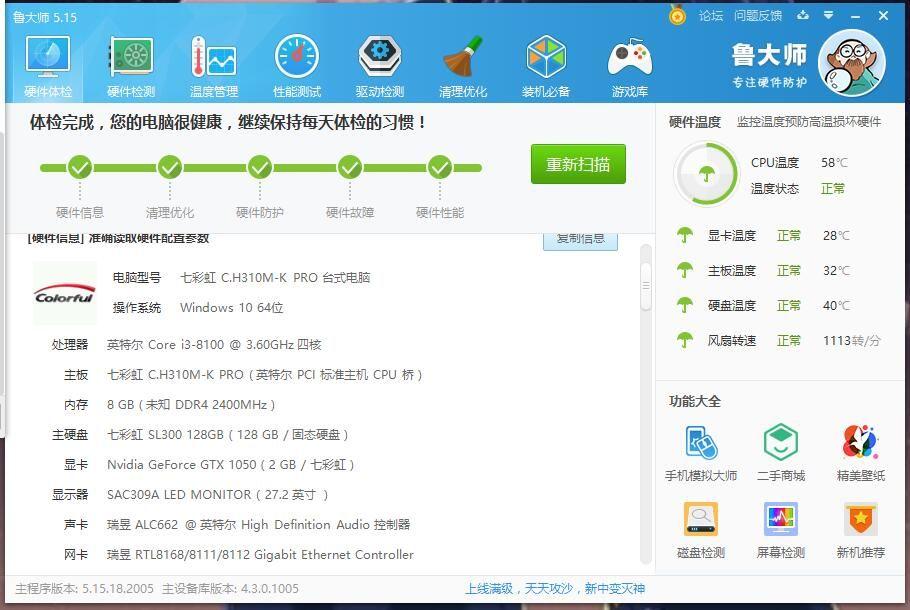Screen dimensions: 910x610
Task: Click the CPU temperature circular gauge
Action: [706, 174]
